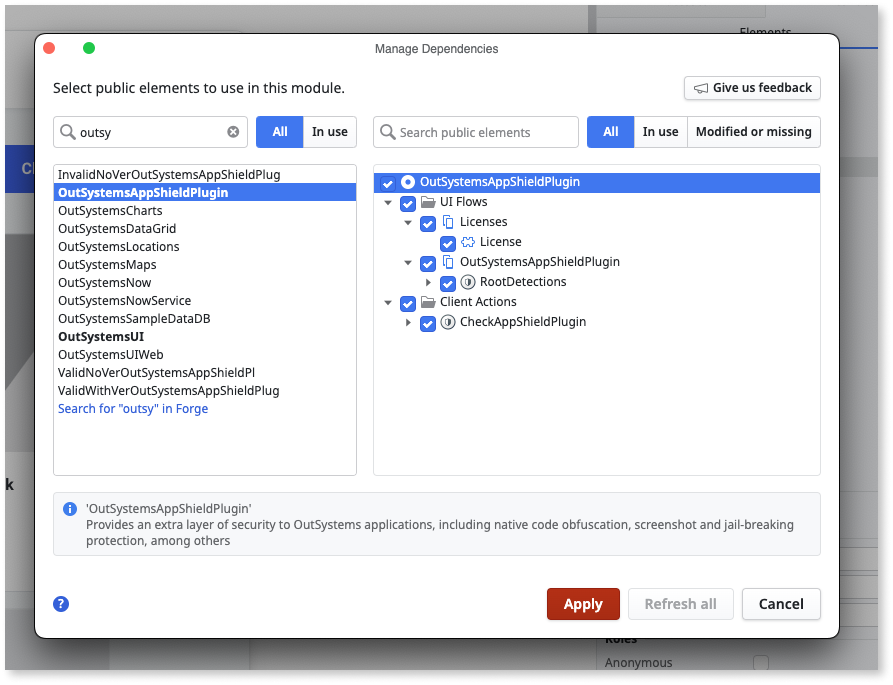The height and width of the screenshot is (685, 893).
Task: Toggle the License element checkbox
Action: pos(447,242)
